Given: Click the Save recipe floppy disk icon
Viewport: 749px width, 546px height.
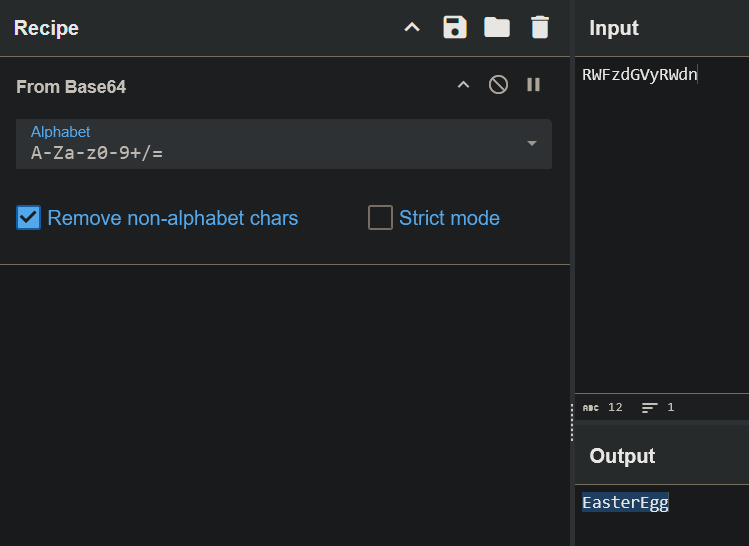Looking at the screenshot, I should pos(455,27).
